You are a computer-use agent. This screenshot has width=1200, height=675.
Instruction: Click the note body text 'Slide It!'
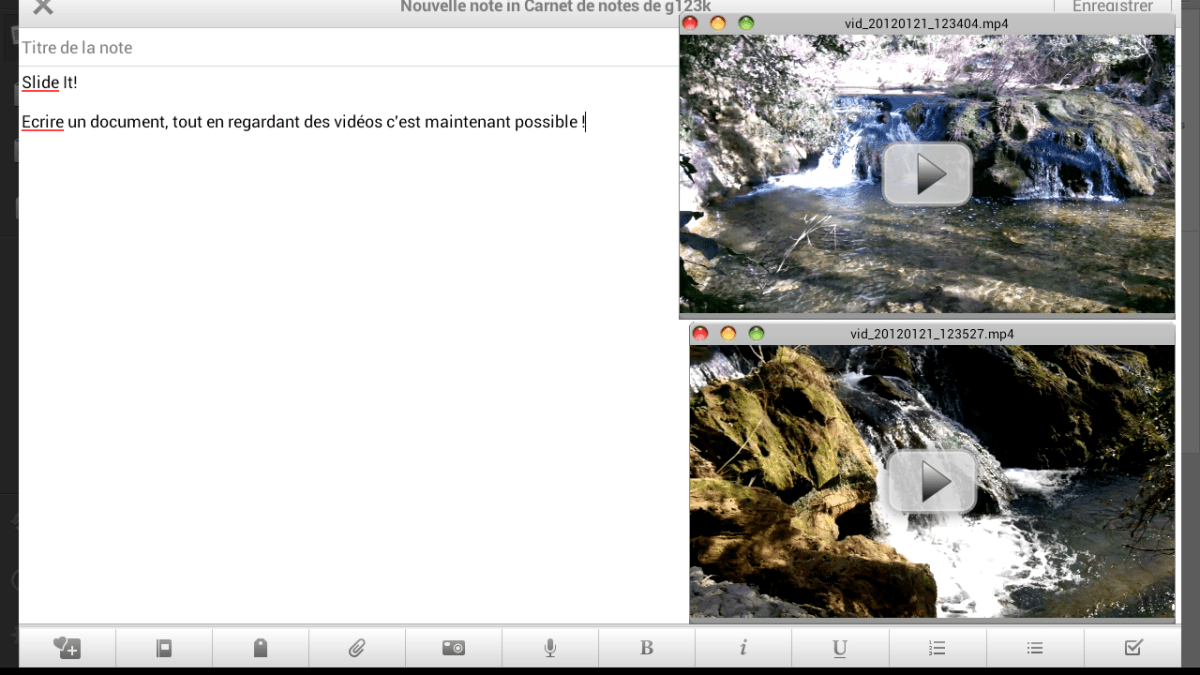[x=50, y=83]
